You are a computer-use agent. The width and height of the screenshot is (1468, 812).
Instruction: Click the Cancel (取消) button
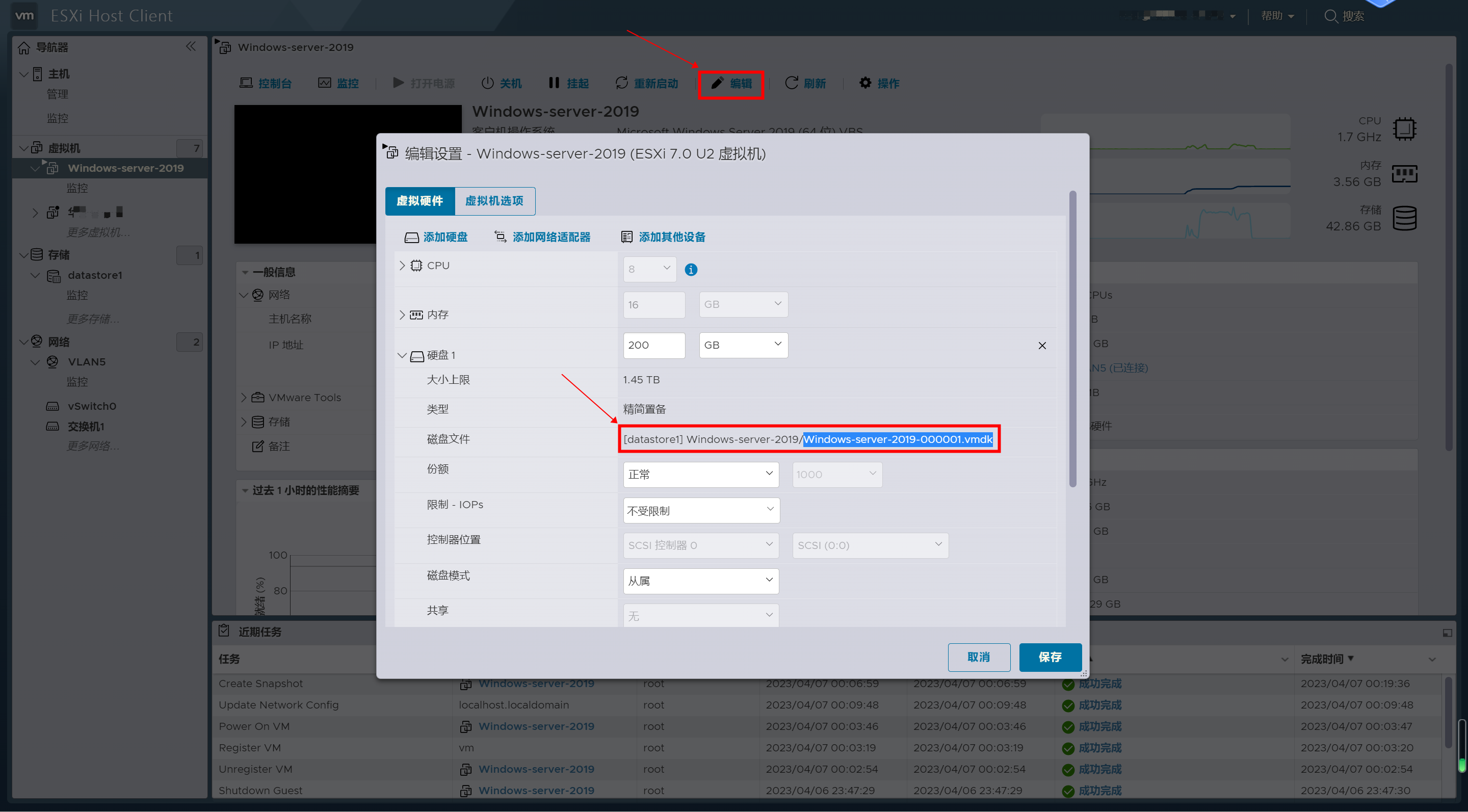coord(979,657)
